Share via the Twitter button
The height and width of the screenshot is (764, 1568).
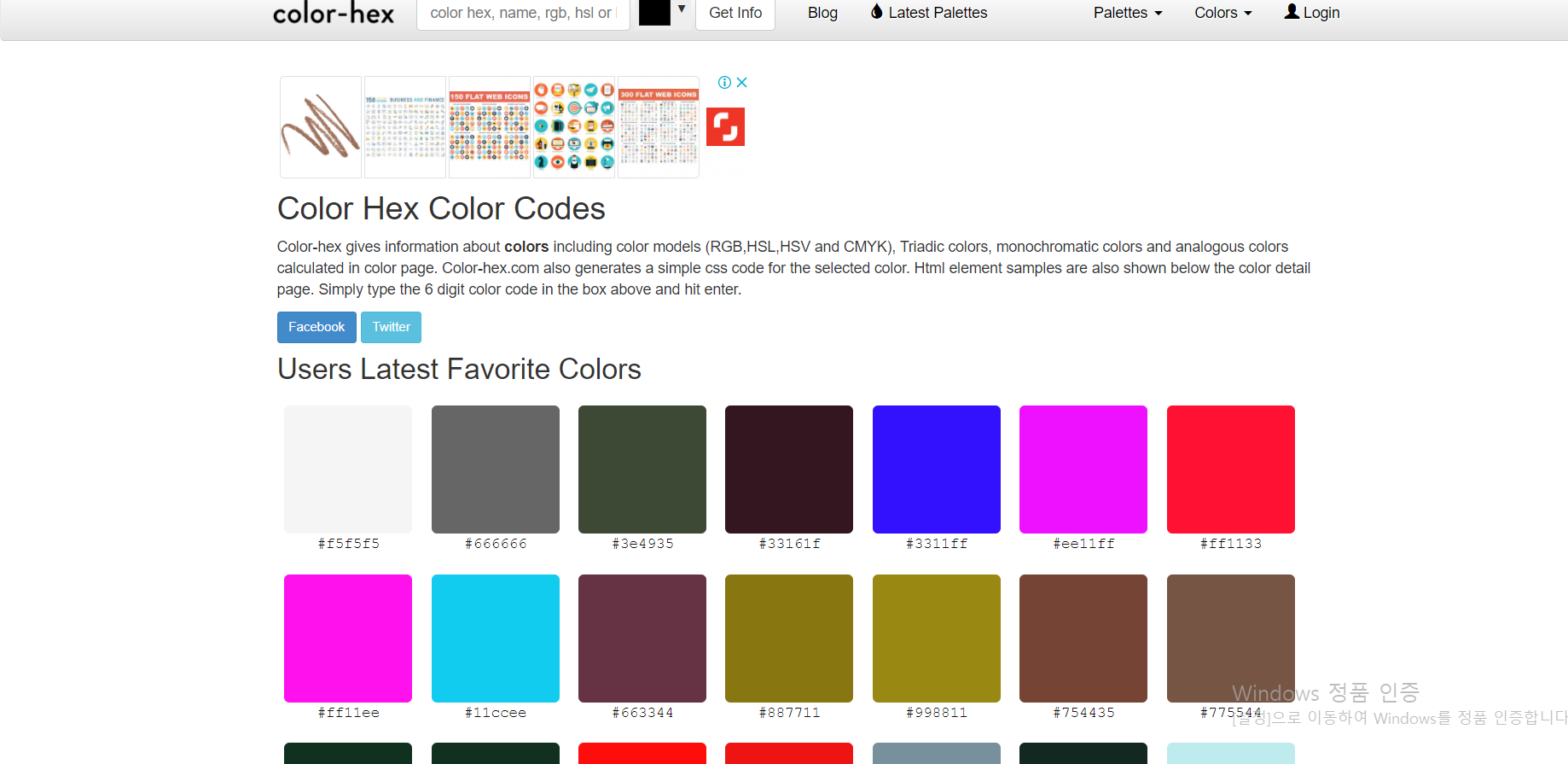(x=391, y=327)
